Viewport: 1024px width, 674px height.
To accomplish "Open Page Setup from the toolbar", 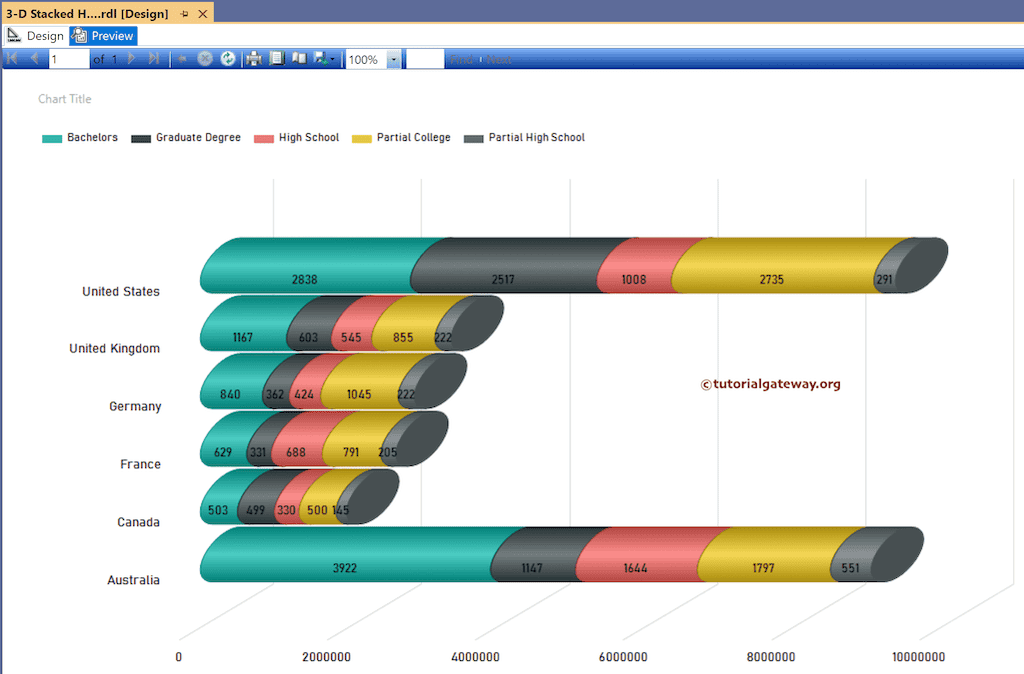I will point(300,58).
